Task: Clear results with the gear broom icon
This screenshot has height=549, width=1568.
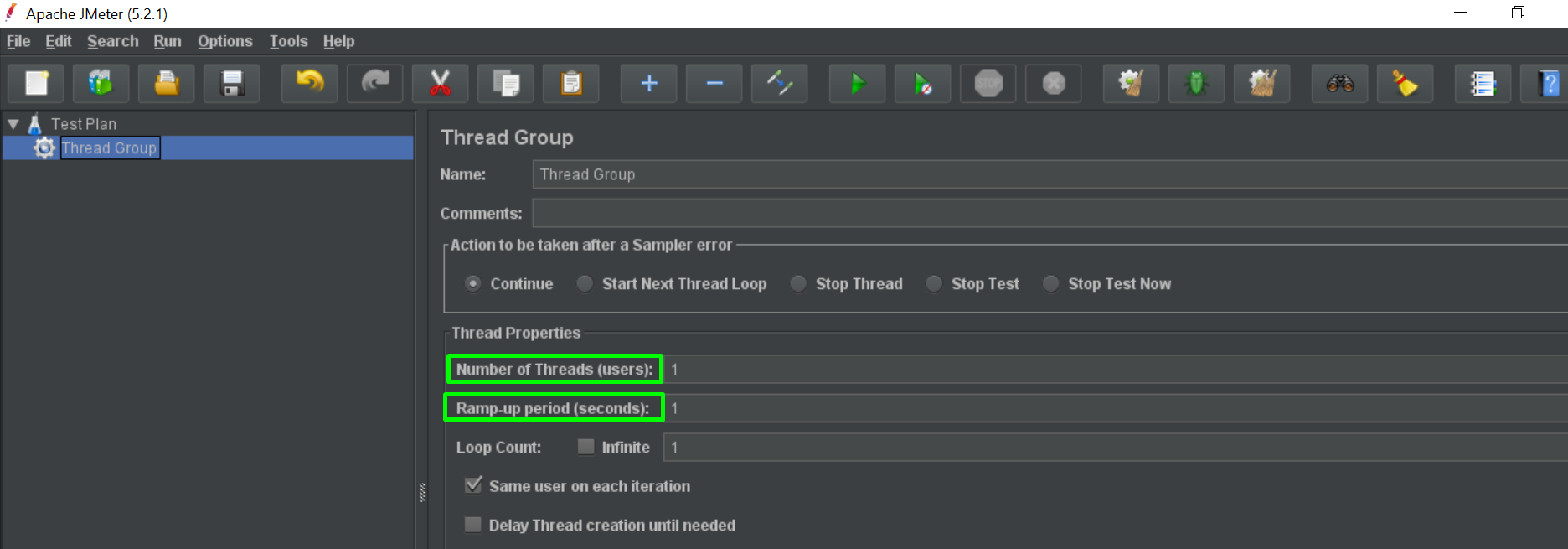Action: [1131, 83]
